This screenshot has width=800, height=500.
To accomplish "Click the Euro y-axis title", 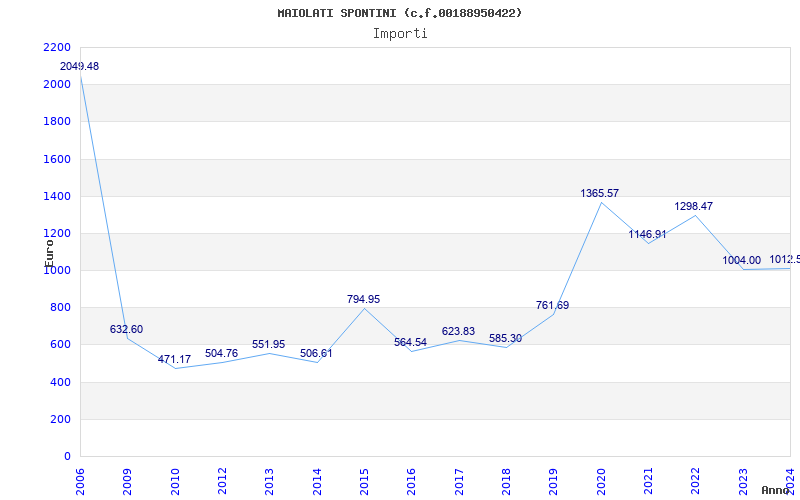I will pos(49,249).
